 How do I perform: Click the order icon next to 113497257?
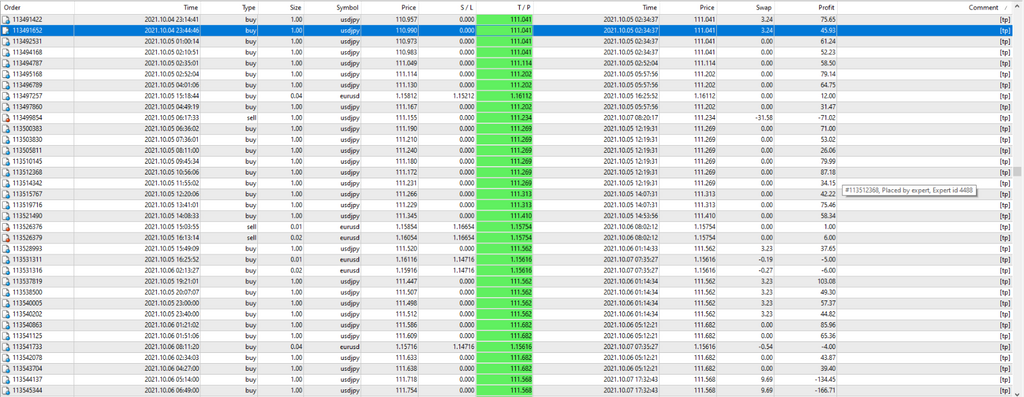click(x=6, y=96)
